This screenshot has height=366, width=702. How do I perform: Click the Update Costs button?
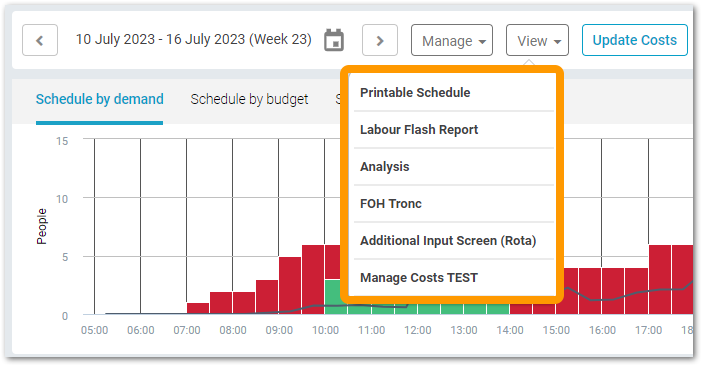coord(634,40)
